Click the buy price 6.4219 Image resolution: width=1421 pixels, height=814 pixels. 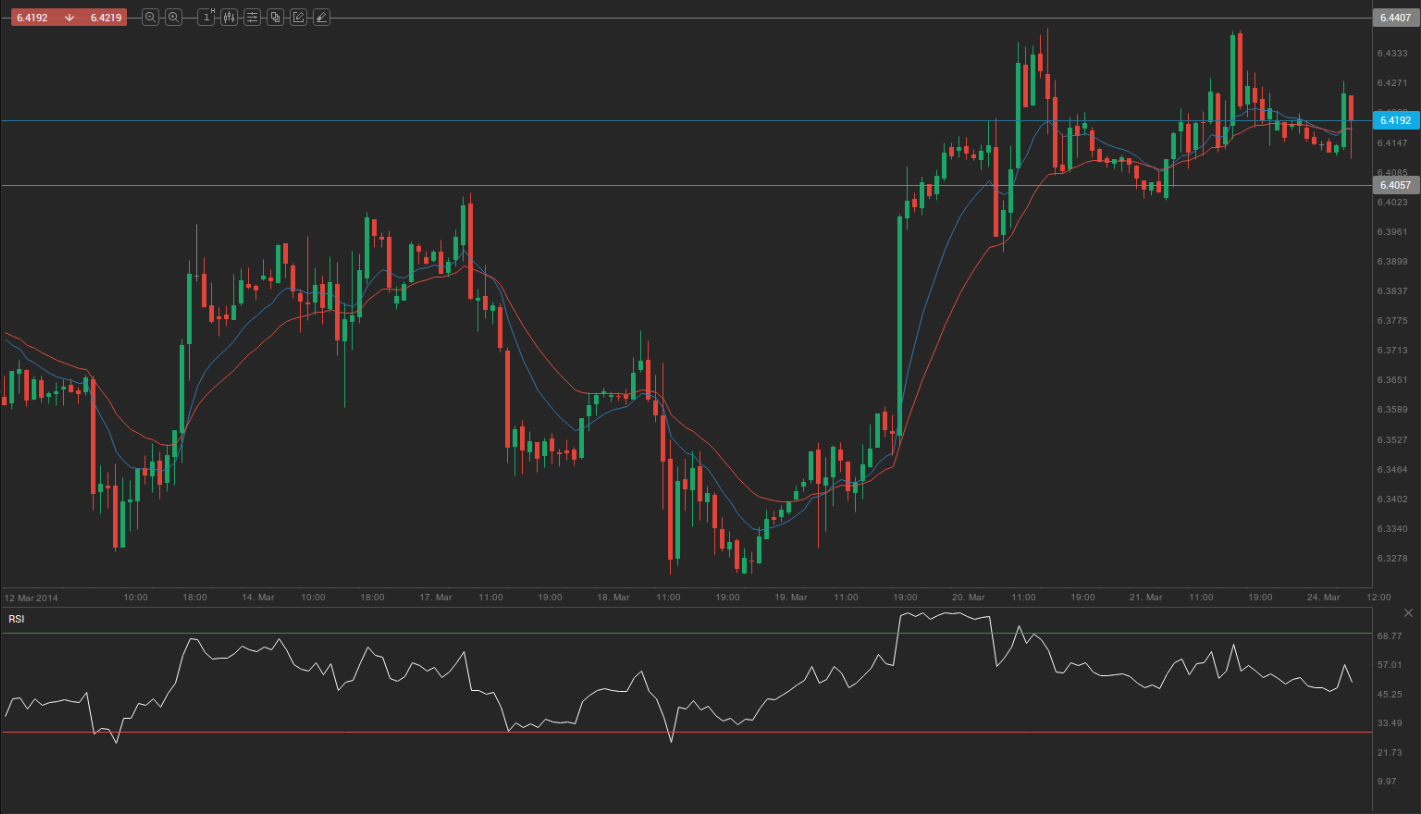106,17
